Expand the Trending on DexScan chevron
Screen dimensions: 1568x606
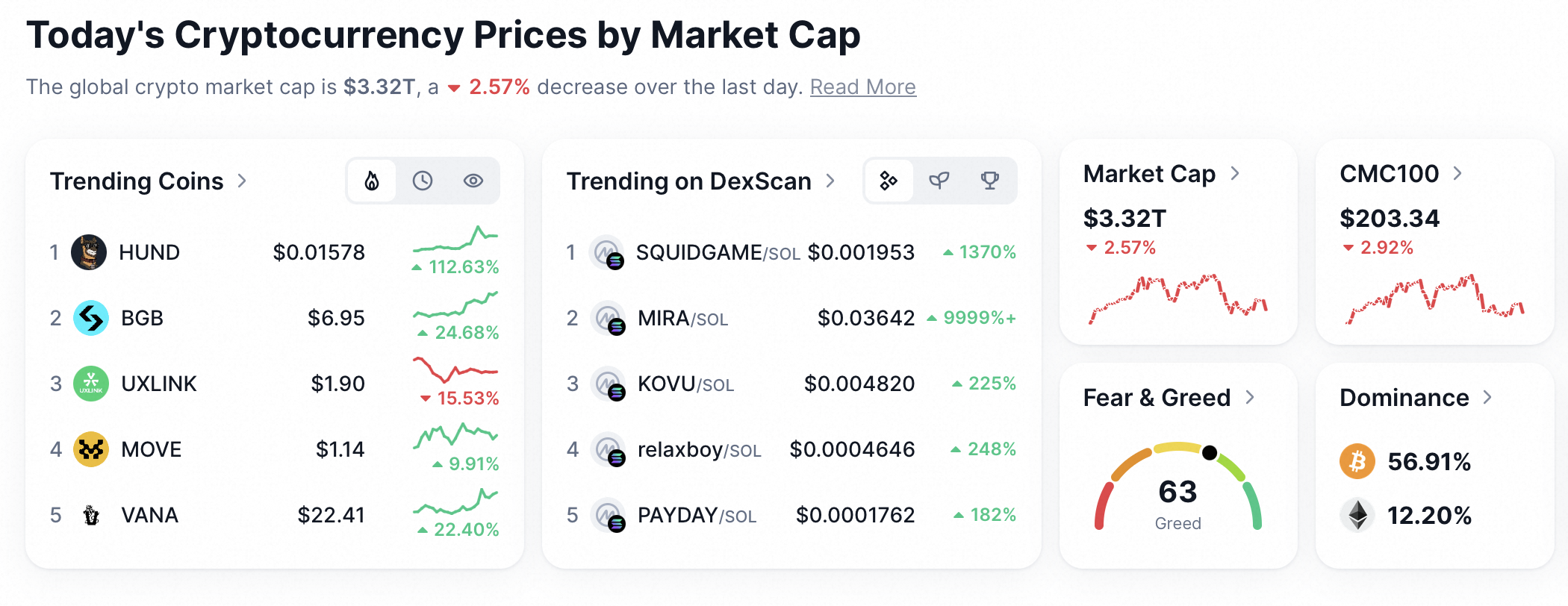[830, 181]
